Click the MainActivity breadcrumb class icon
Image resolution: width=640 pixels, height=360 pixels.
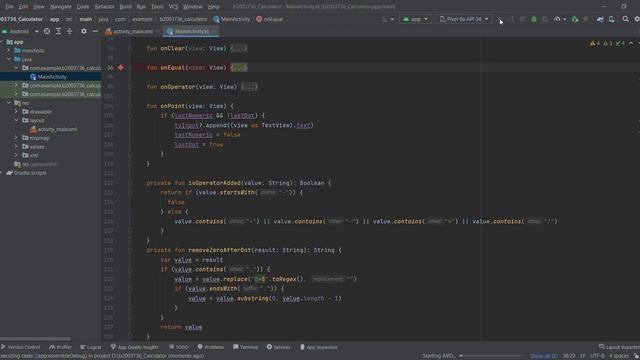coord(216,19)
